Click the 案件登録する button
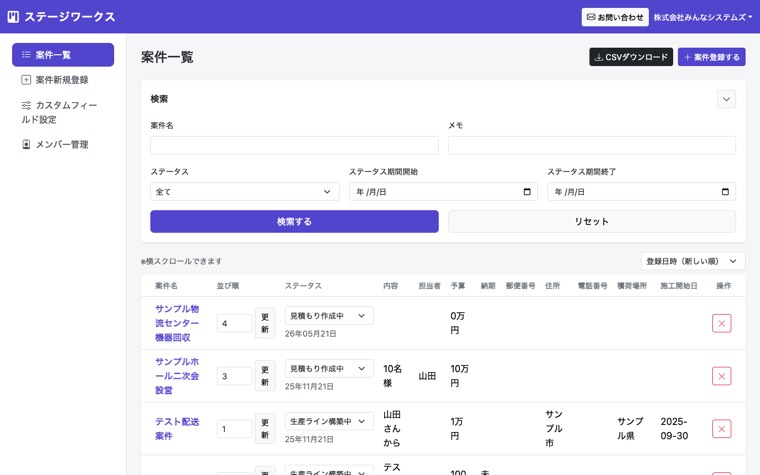Viewport: 760px width, 475px height. pyautogui.click(x=712, y=57)
